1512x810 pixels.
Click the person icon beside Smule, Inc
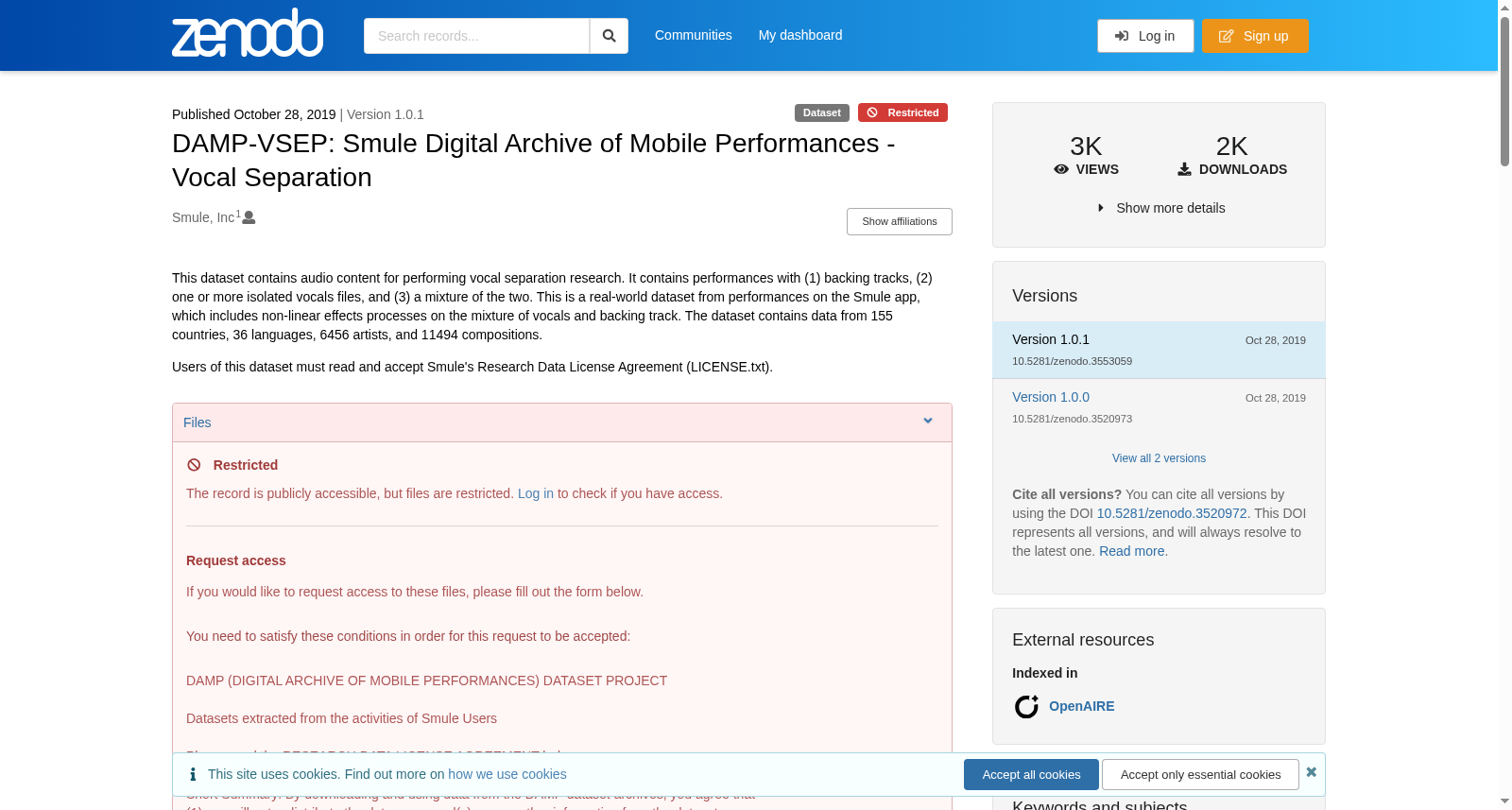pos(249,217)
